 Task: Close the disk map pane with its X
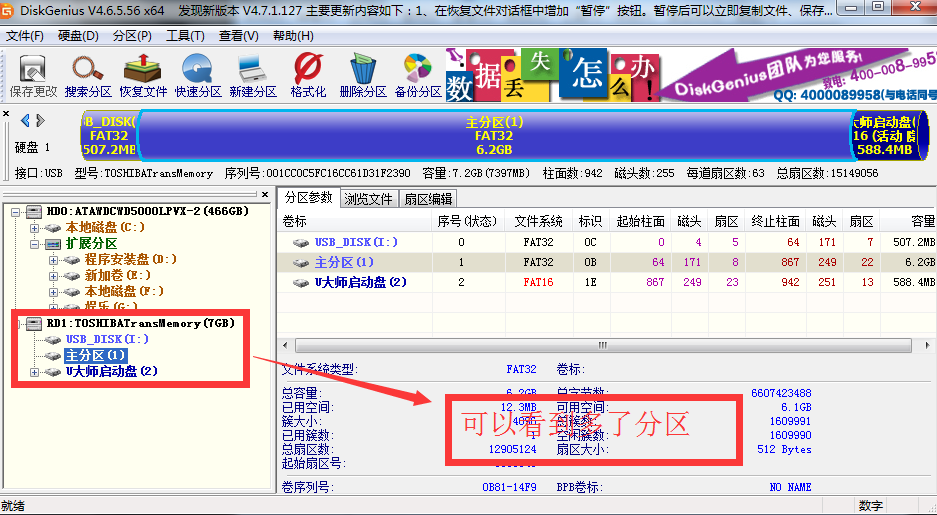tap(6, 114)
